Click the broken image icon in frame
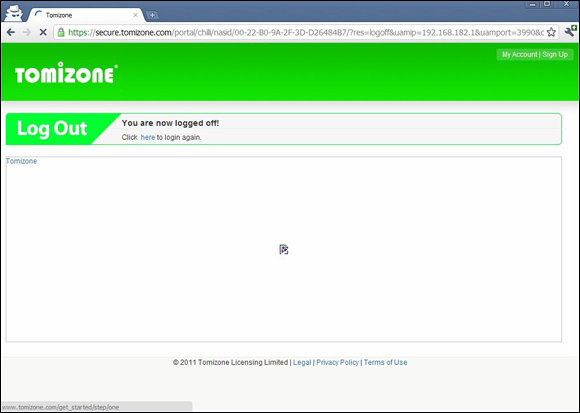 (x=284, y=250)
